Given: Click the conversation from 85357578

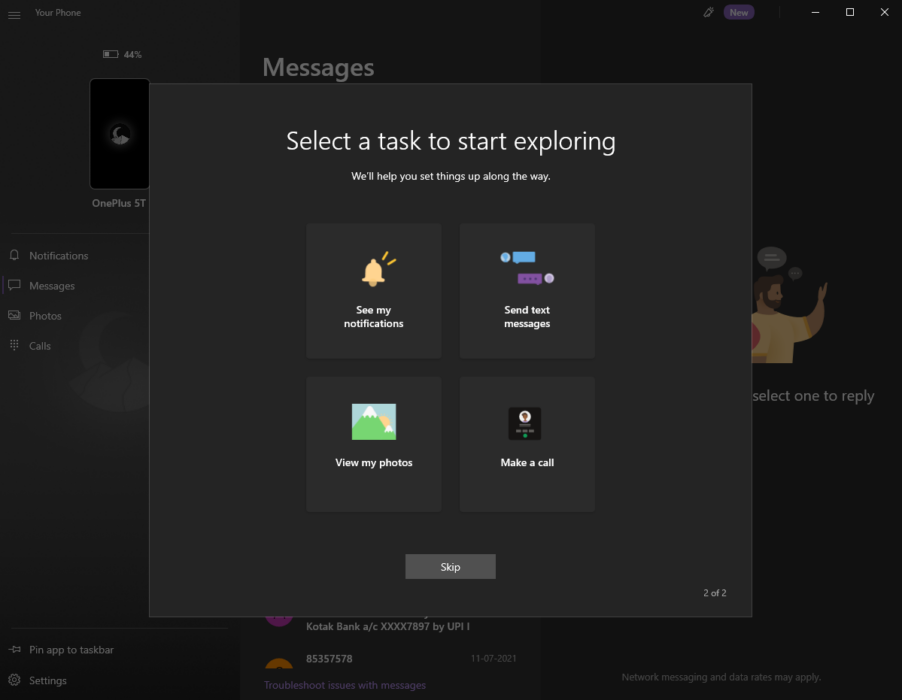Looking at the screenshot, I should pyautogui.click(x=330, y=659).
